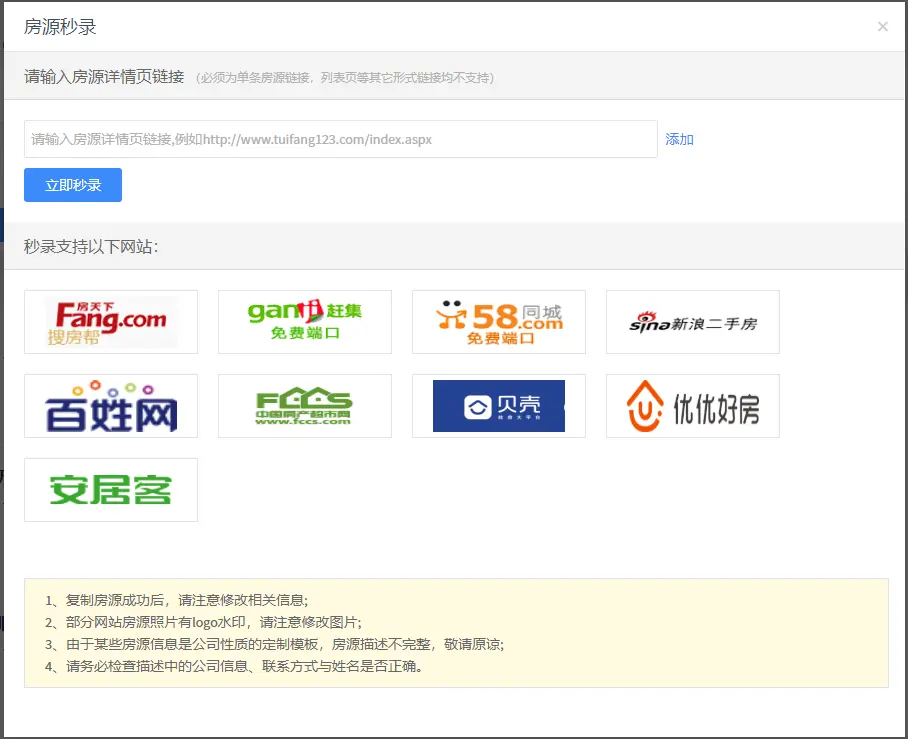Choose the 58同城 免费端口 logo
This screenshot has height=739, width=908.
(499, 322)
